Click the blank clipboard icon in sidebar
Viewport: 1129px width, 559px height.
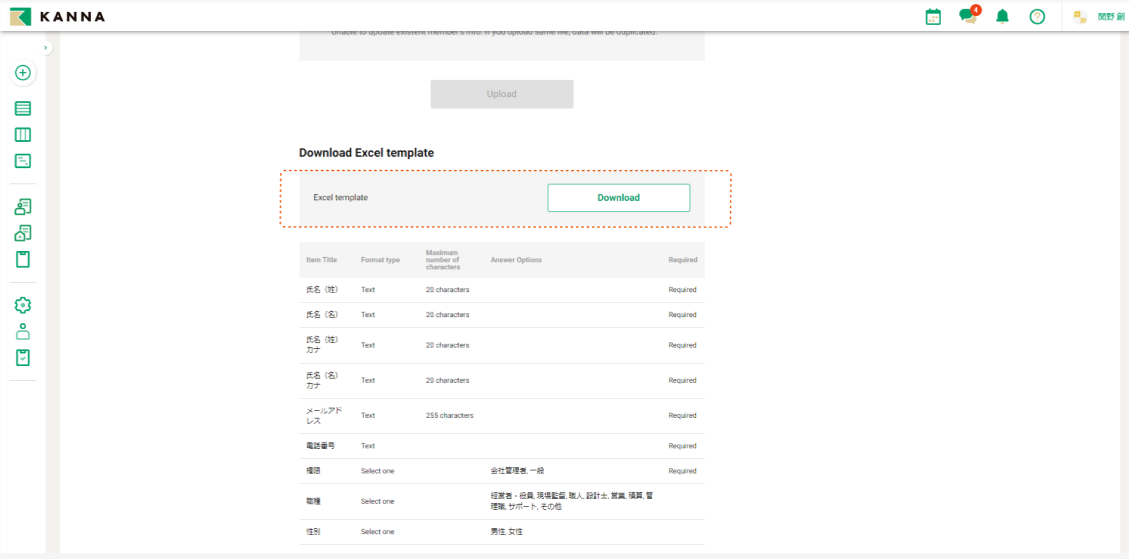click(23, 260)
